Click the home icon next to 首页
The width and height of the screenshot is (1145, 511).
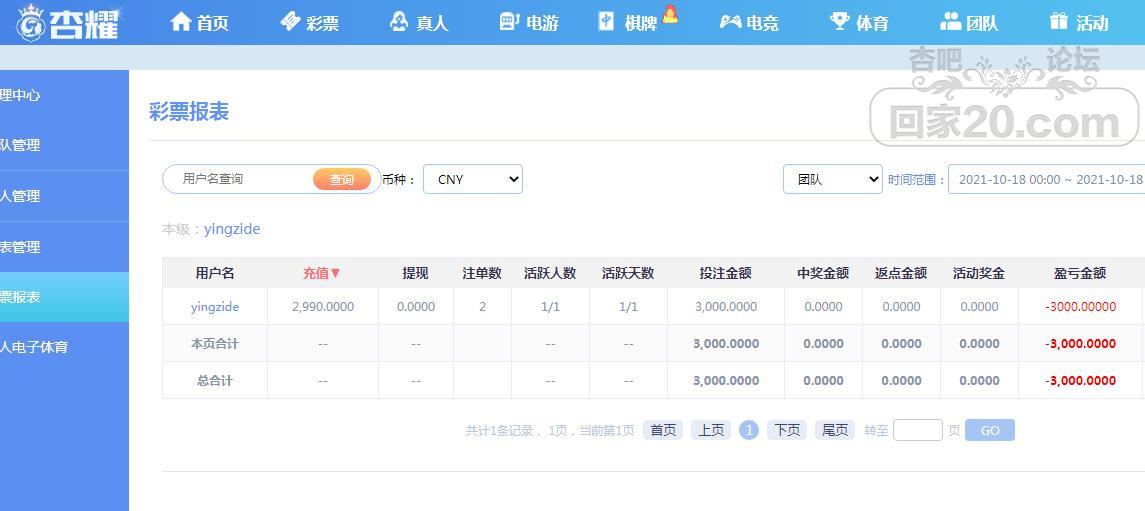(180, 21)
